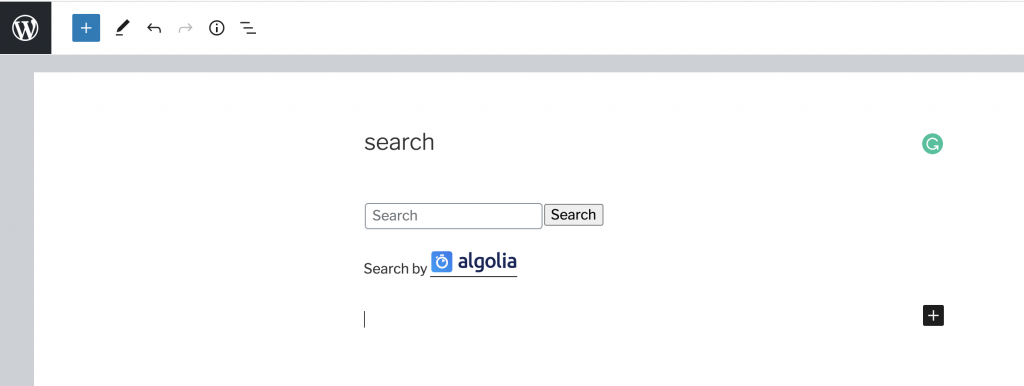The image size is (1024, 386).
Task: Open the document Details info icon
Action: (x=217, y=28)
